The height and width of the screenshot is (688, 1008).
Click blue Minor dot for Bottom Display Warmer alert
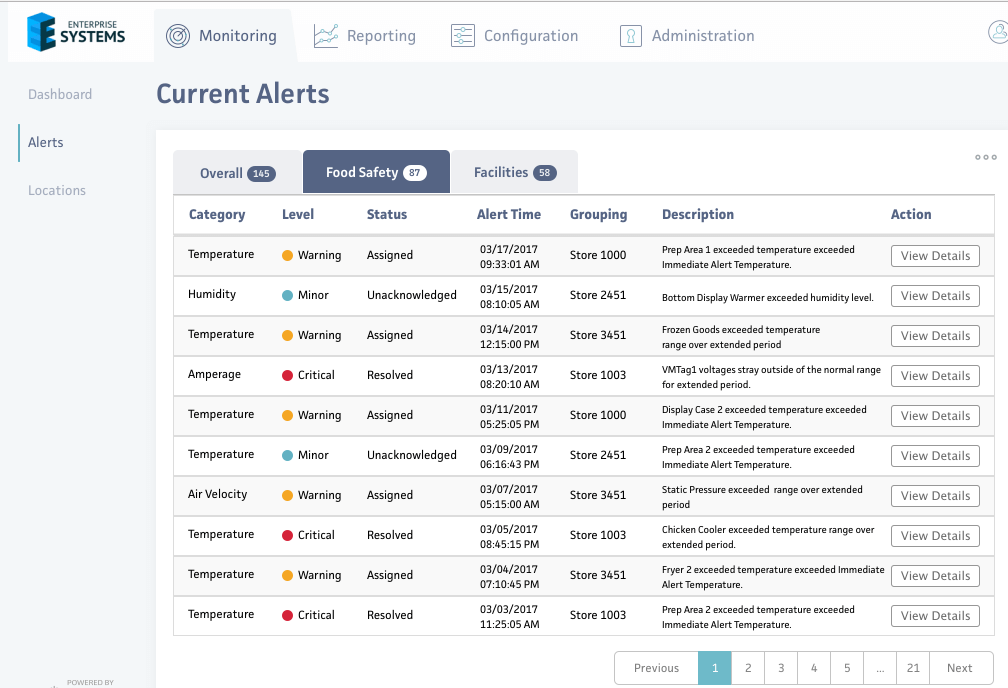(287, 295)
